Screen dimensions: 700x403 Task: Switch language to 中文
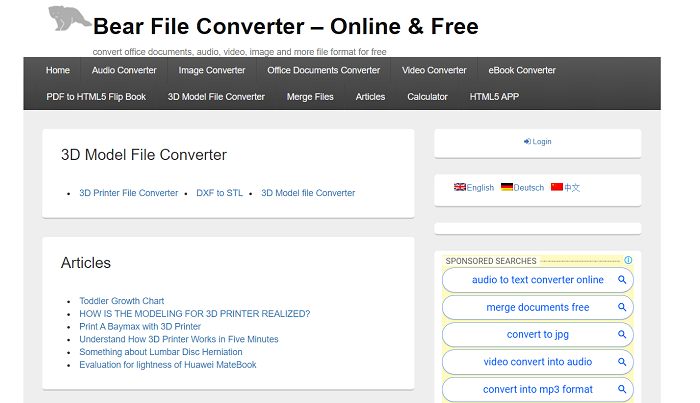(572, 187)
